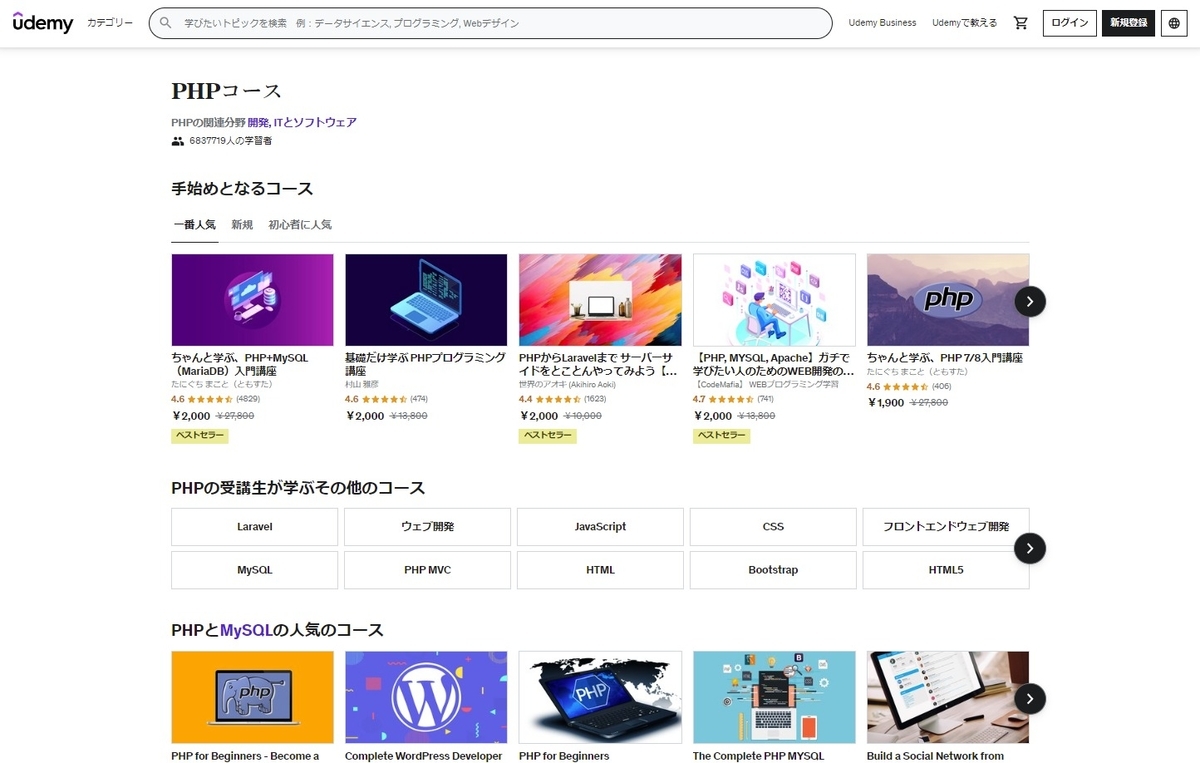1200x763 pixels.
Task: Click the Udemy logo
Action: point(43,22)
